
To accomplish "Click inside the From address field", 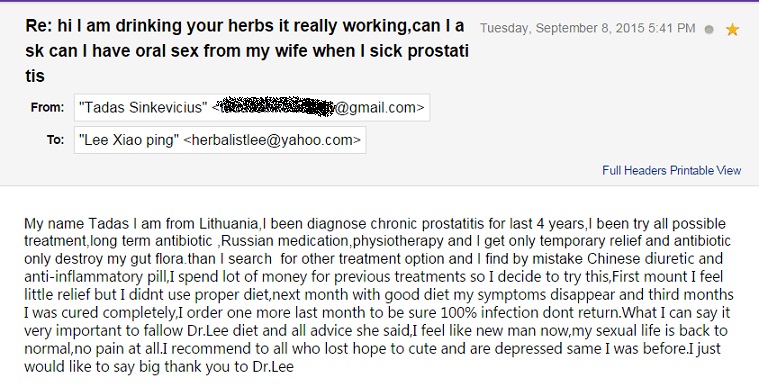I will click(x=252, y=108).
